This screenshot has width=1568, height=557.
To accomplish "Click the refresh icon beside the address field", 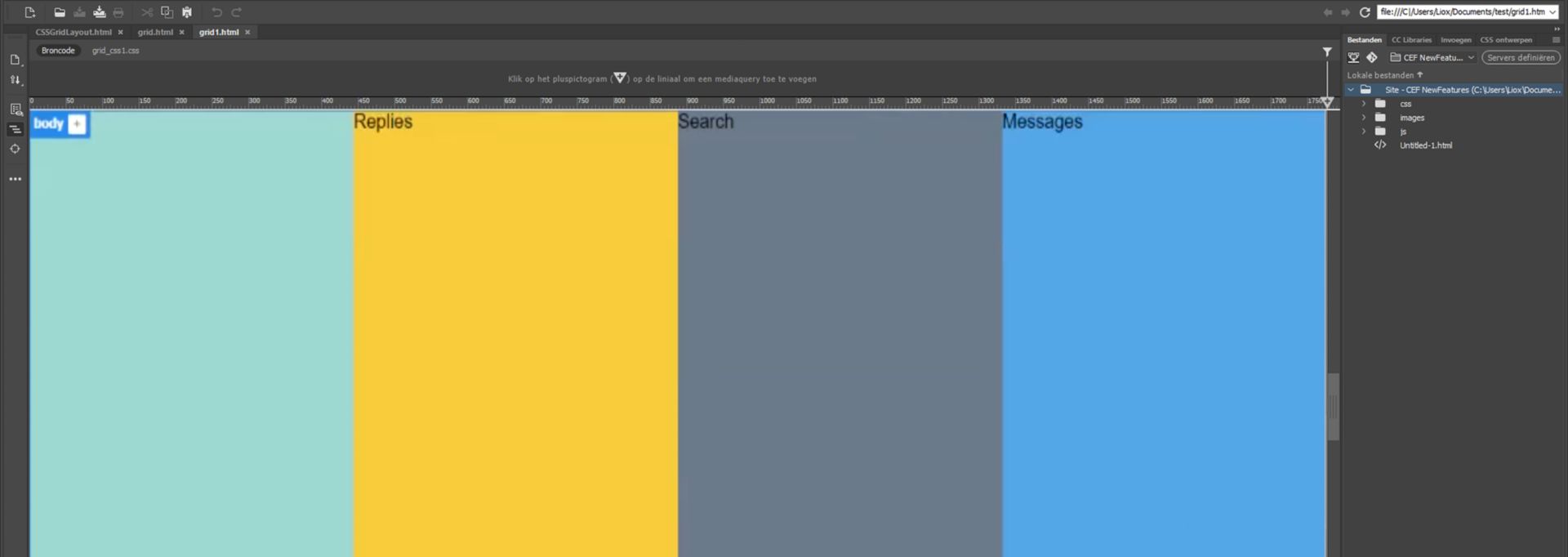I will [1365, 12].
